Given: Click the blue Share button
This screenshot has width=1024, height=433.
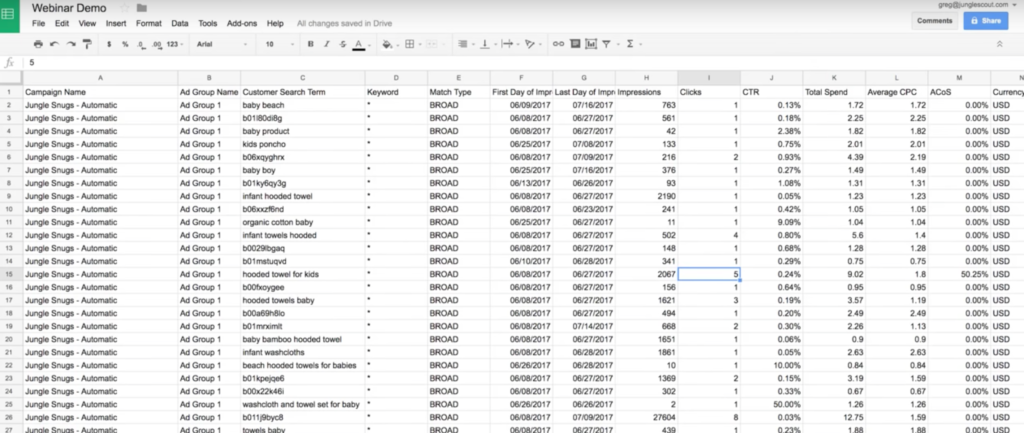Looking at the screenshot, I should pos(985,20).
